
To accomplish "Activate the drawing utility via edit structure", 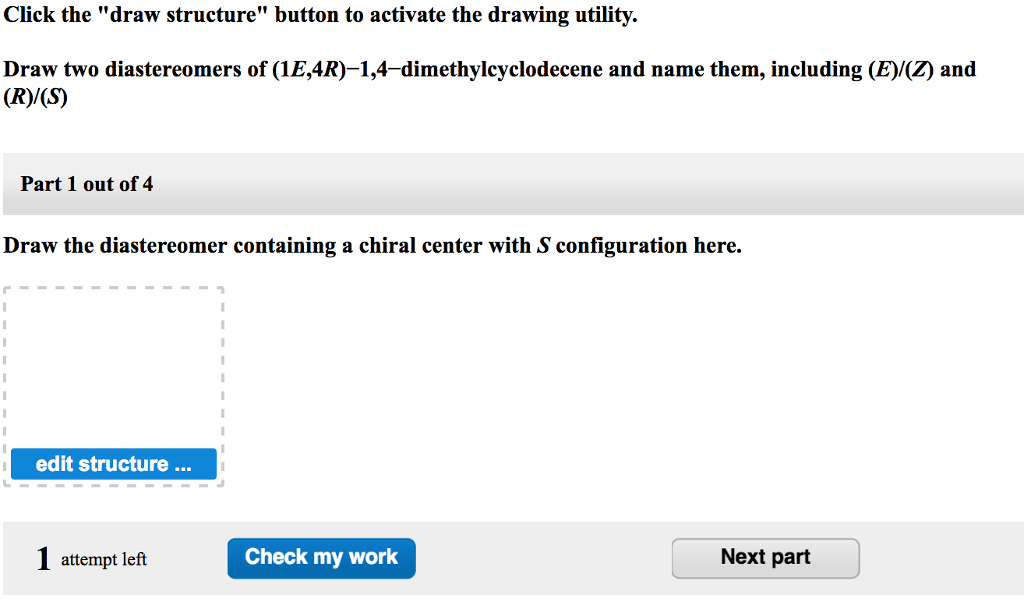I will click(x=114, y=463).
